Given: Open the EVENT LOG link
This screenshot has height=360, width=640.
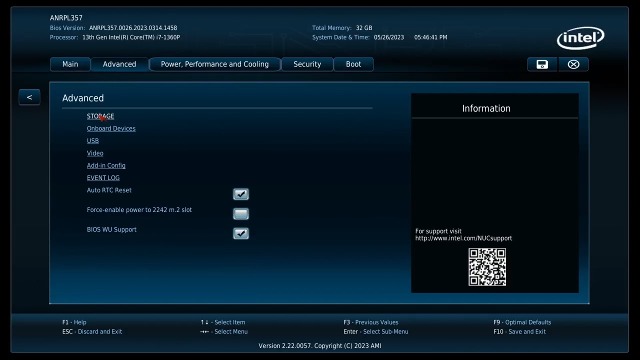Looking at the screenshot, I should [103, 178].
